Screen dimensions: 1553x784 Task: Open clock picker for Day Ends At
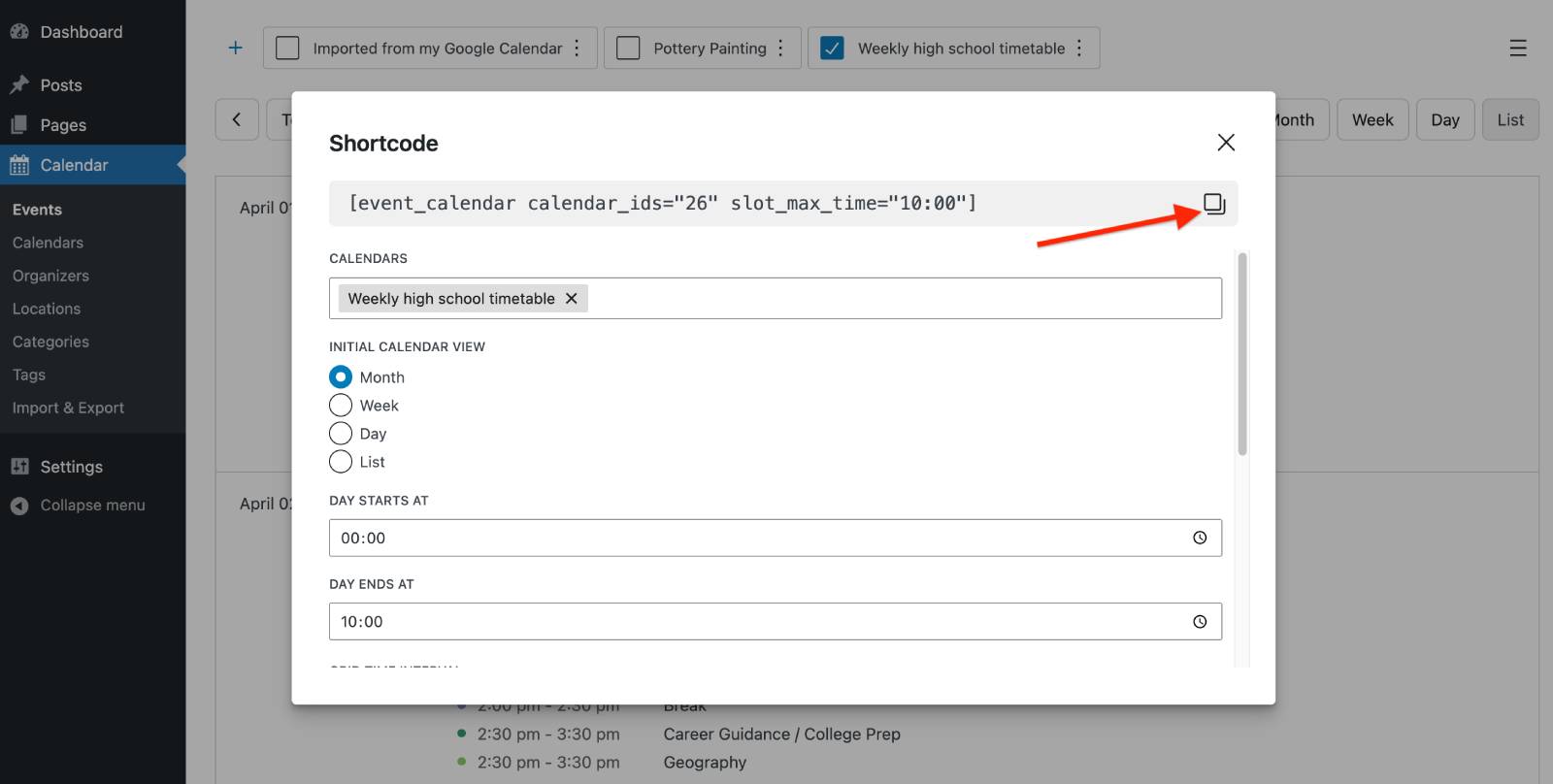click(1200, 621)
